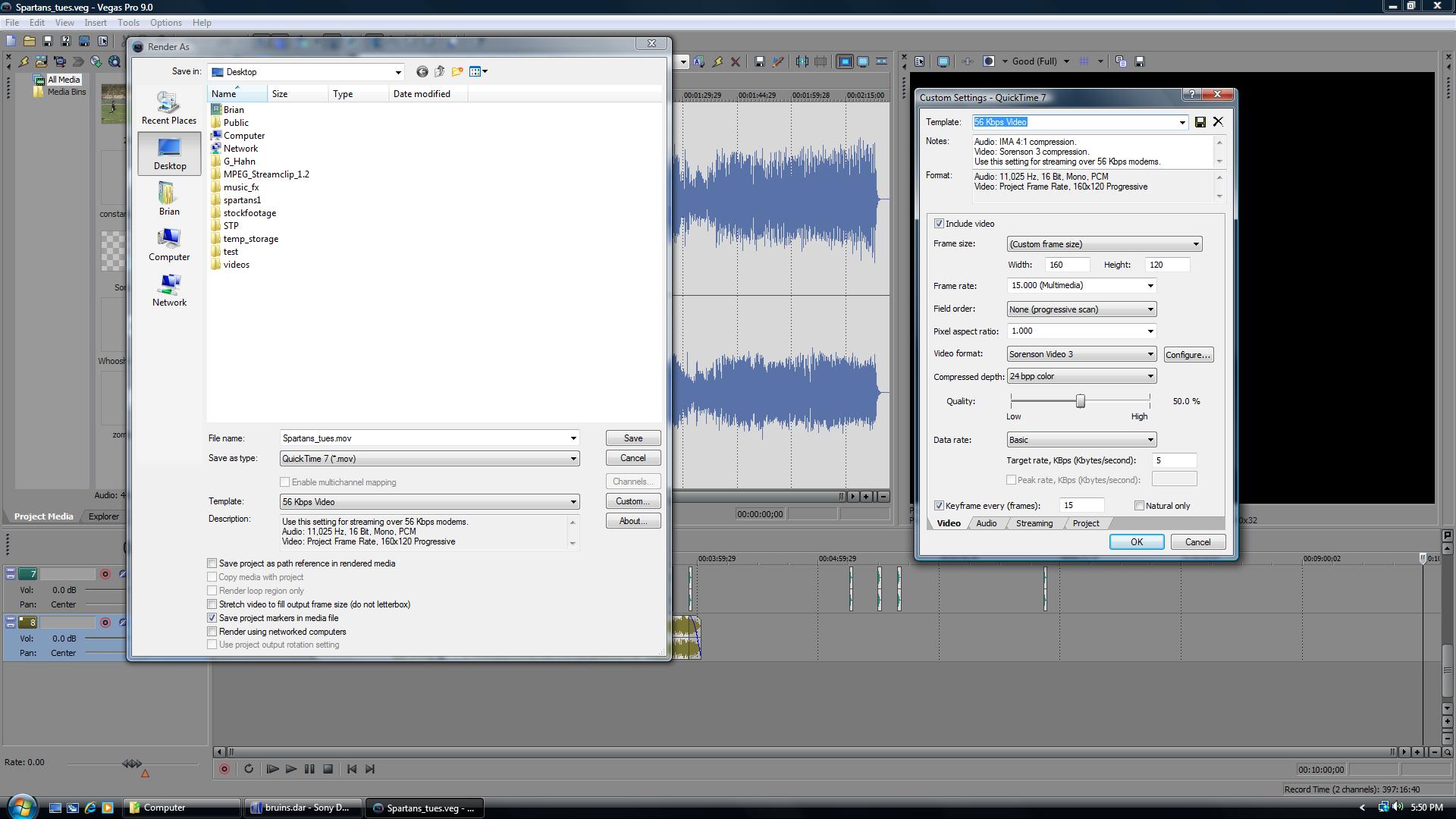
Task: Toggle Save project markers in media file
Action: 212,618
